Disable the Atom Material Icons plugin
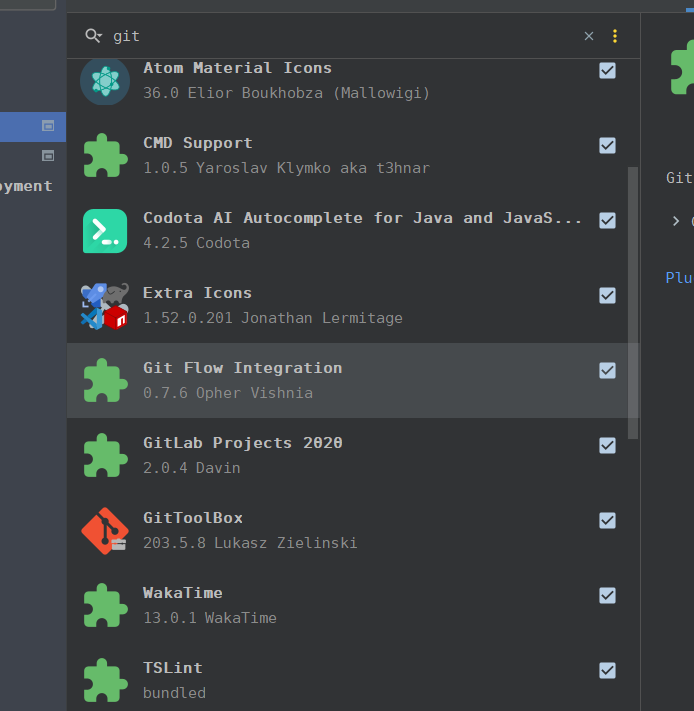Image resolution: width=694 pixels, height=711 pixels. tap(607, 71)
